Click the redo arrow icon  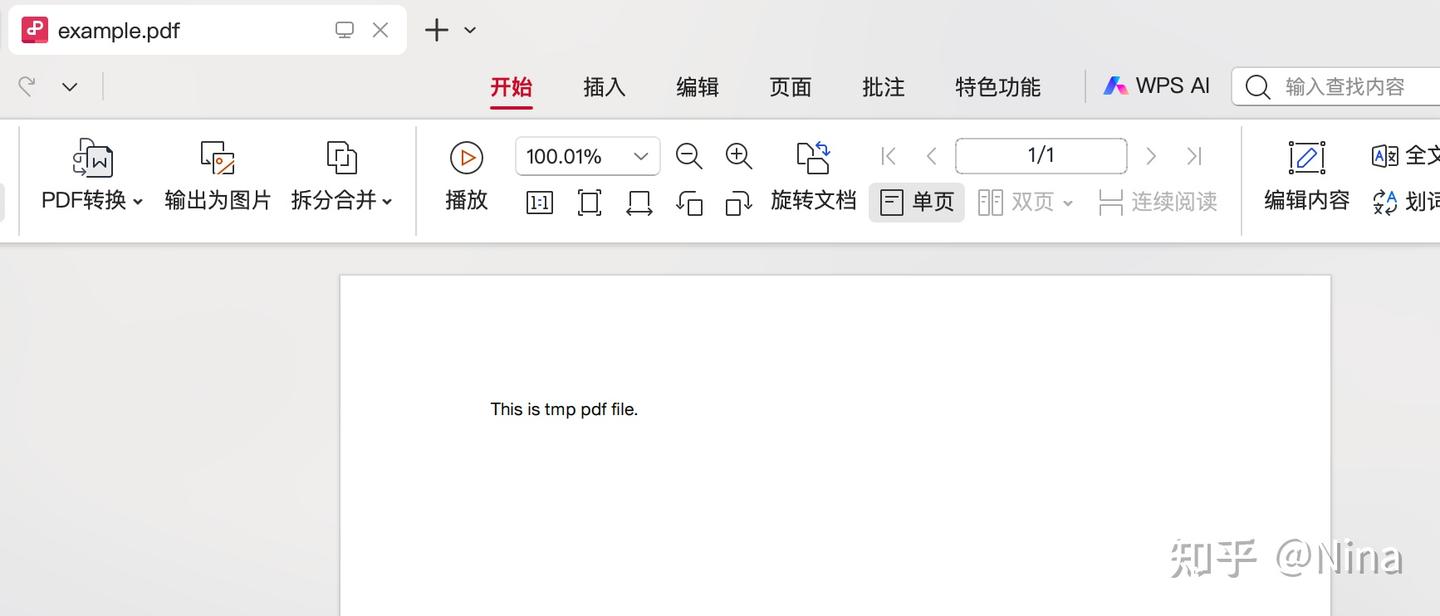pos(28,86)
